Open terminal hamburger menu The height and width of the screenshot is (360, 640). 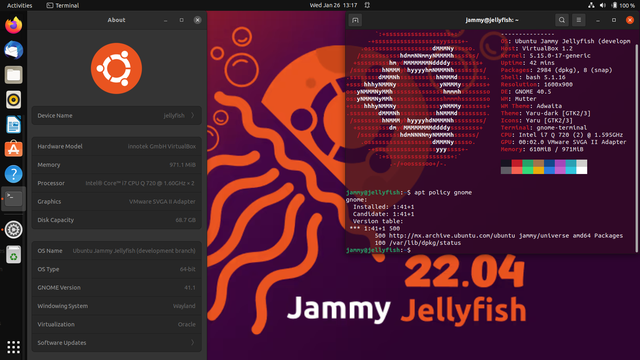578,20
